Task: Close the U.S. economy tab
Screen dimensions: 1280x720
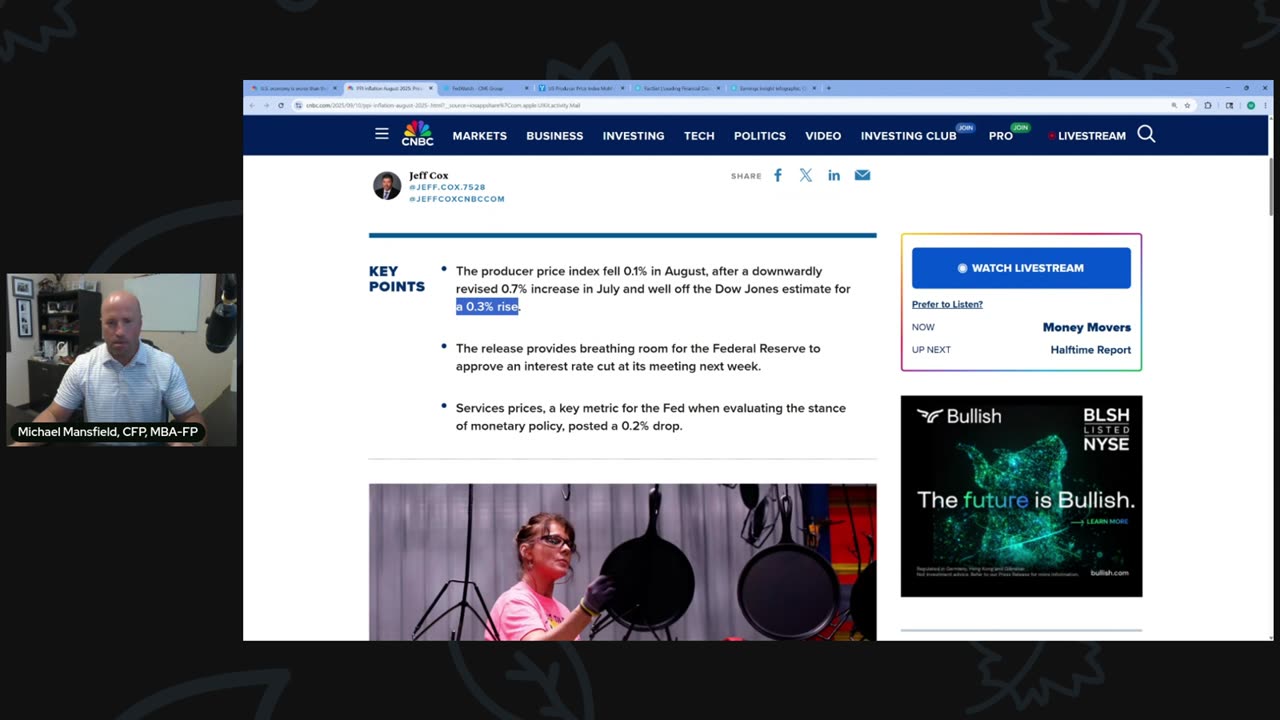Action: 334,88
